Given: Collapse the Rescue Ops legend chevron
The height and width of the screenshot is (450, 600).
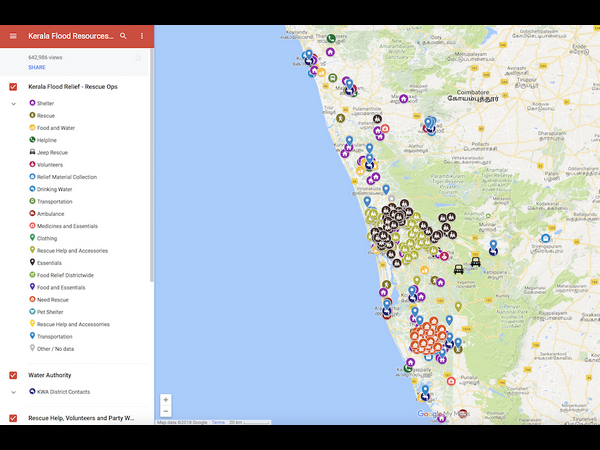Looking at the screenshot, I should [13, 104].
